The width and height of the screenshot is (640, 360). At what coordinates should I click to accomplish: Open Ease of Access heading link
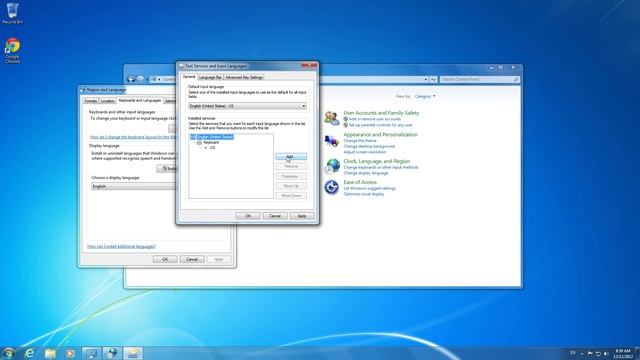tap(360, 182)
